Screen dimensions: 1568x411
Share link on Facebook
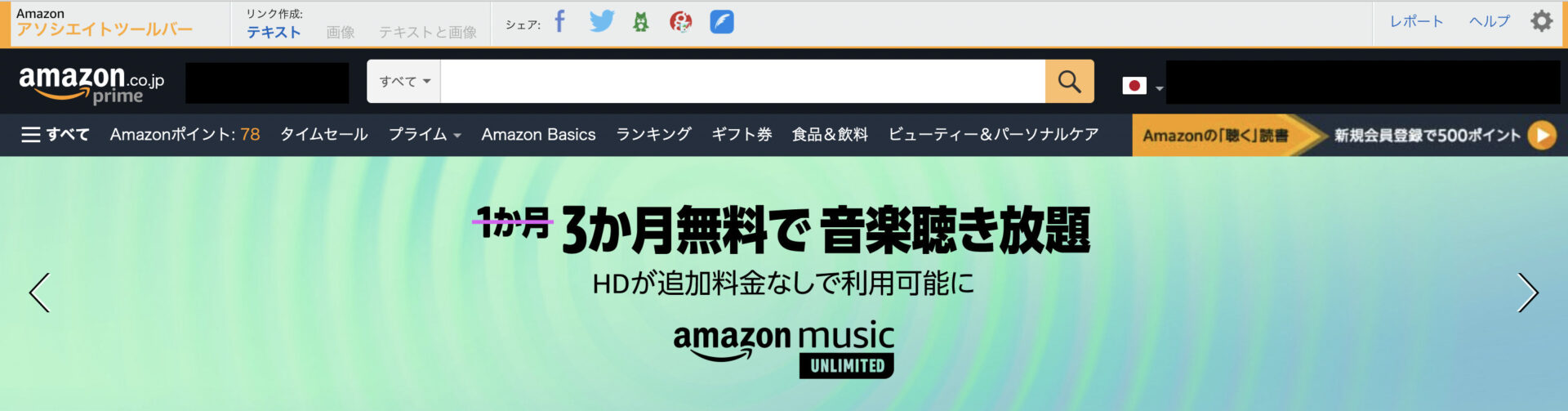pos(559,21)
